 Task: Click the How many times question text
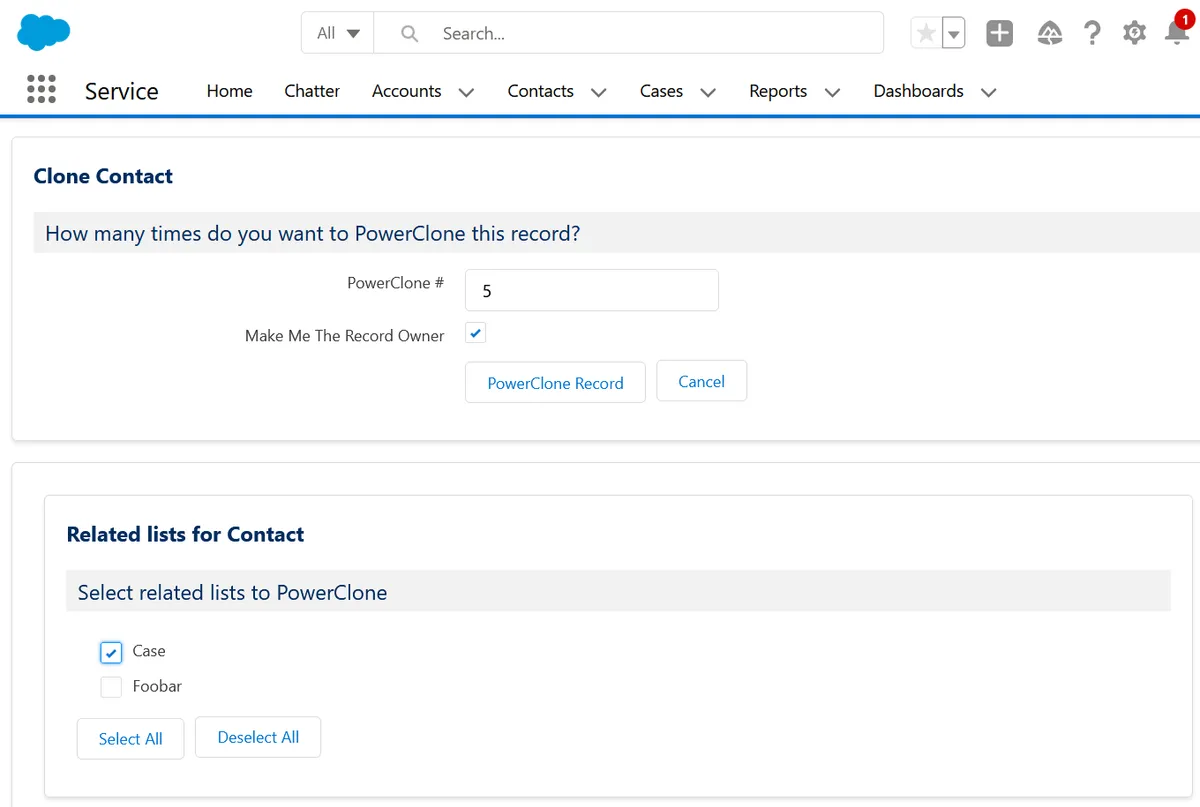(313, 234)
